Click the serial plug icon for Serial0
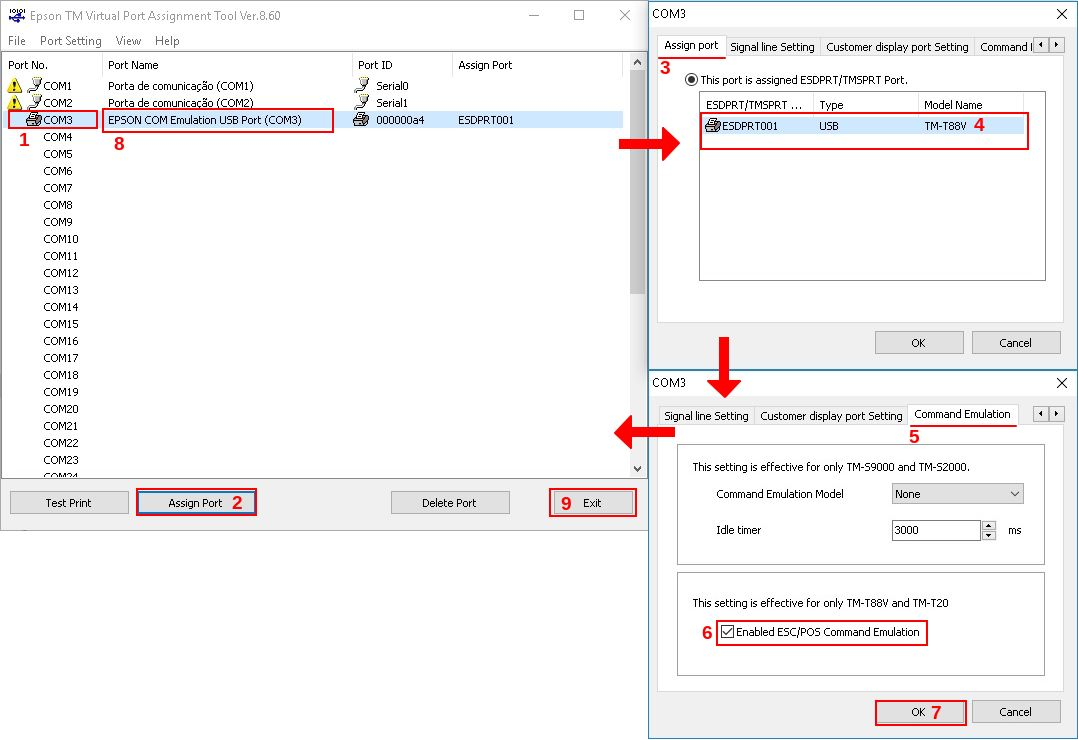Viewport: 1078px width, 740px height. pyautogui.click(x=362, y=85)
